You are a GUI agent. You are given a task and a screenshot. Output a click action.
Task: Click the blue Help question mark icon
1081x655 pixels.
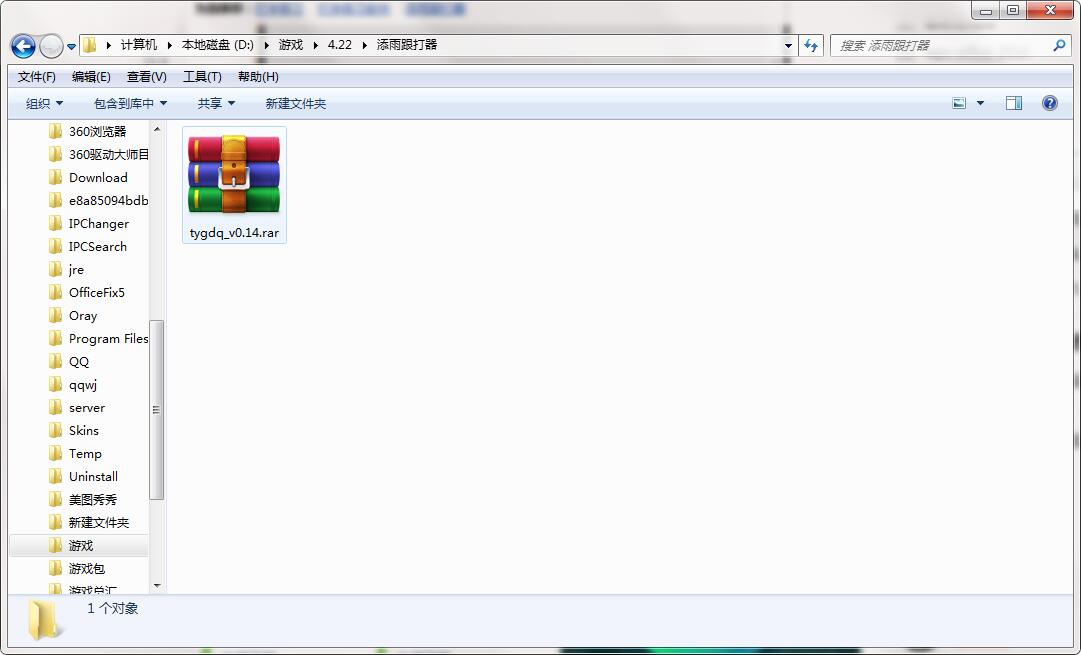[x=1049, y=103]
